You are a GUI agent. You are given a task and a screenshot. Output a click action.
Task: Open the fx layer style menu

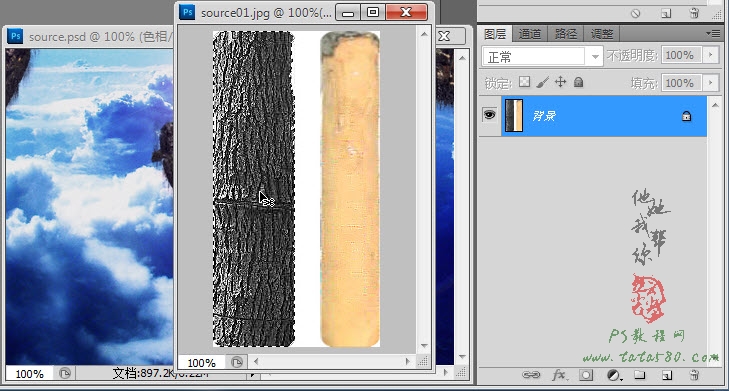point(559,375)
